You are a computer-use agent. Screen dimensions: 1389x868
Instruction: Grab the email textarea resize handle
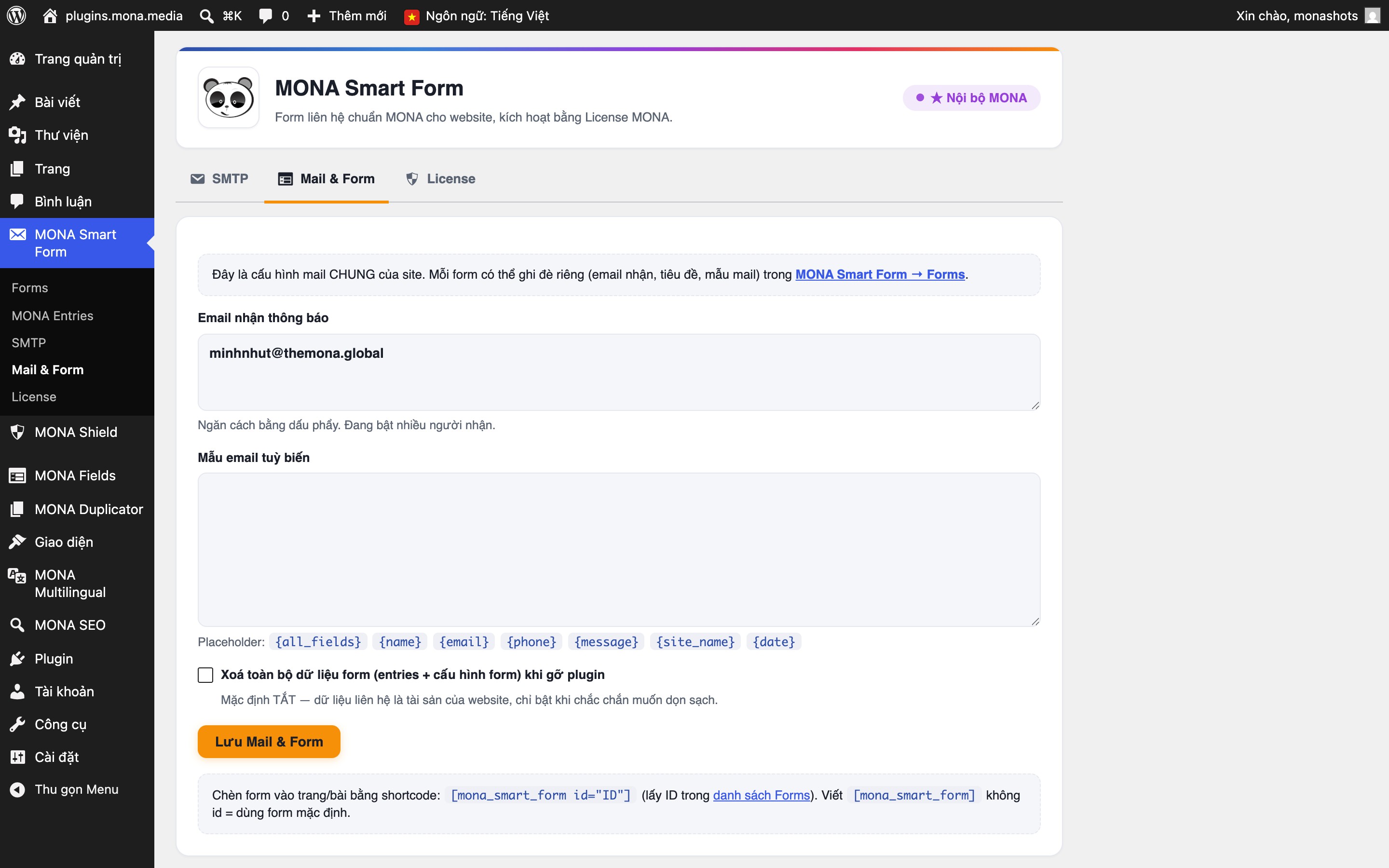(1035, 405)
